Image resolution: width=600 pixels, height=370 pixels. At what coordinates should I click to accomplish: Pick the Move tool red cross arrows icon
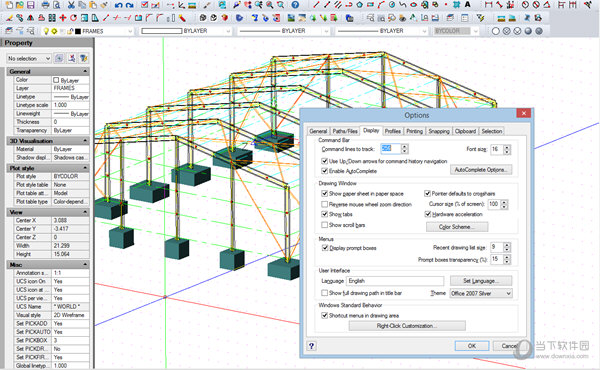[x=63, y=18]
